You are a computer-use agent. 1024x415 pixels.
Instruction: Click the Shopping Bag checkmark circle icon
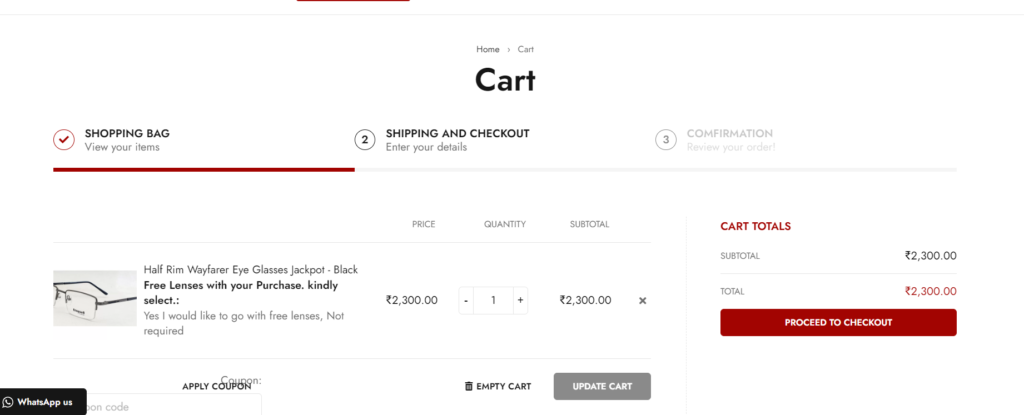64,139
